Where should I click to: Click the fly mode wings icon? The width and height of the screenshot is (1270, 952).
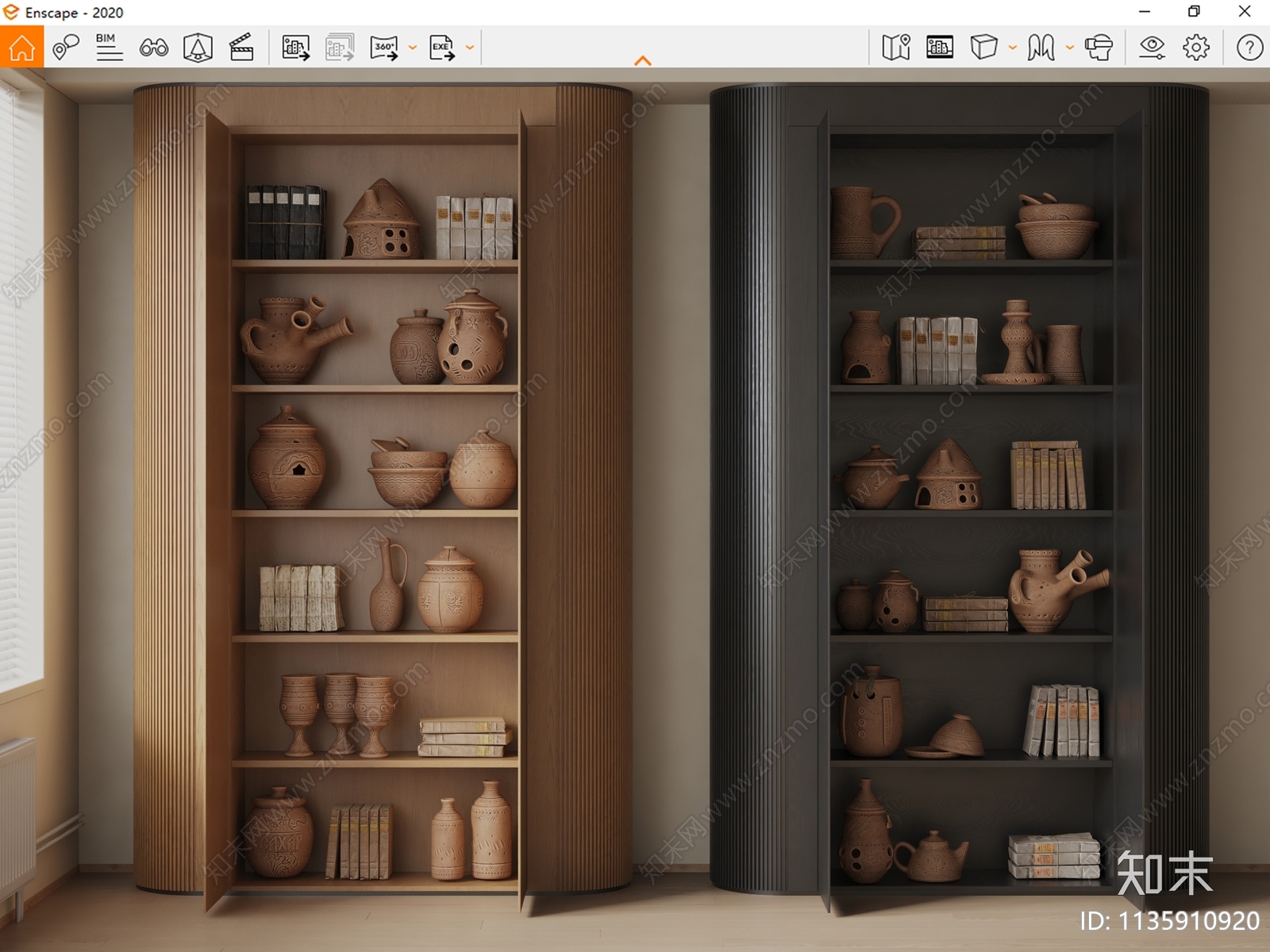pyautogui.click(x=1041, y=48)
